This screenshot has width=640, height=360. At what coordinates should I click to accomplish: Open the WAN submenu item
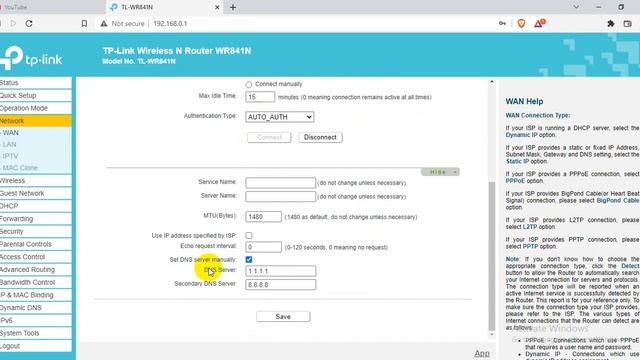click(x=36, y=133)
